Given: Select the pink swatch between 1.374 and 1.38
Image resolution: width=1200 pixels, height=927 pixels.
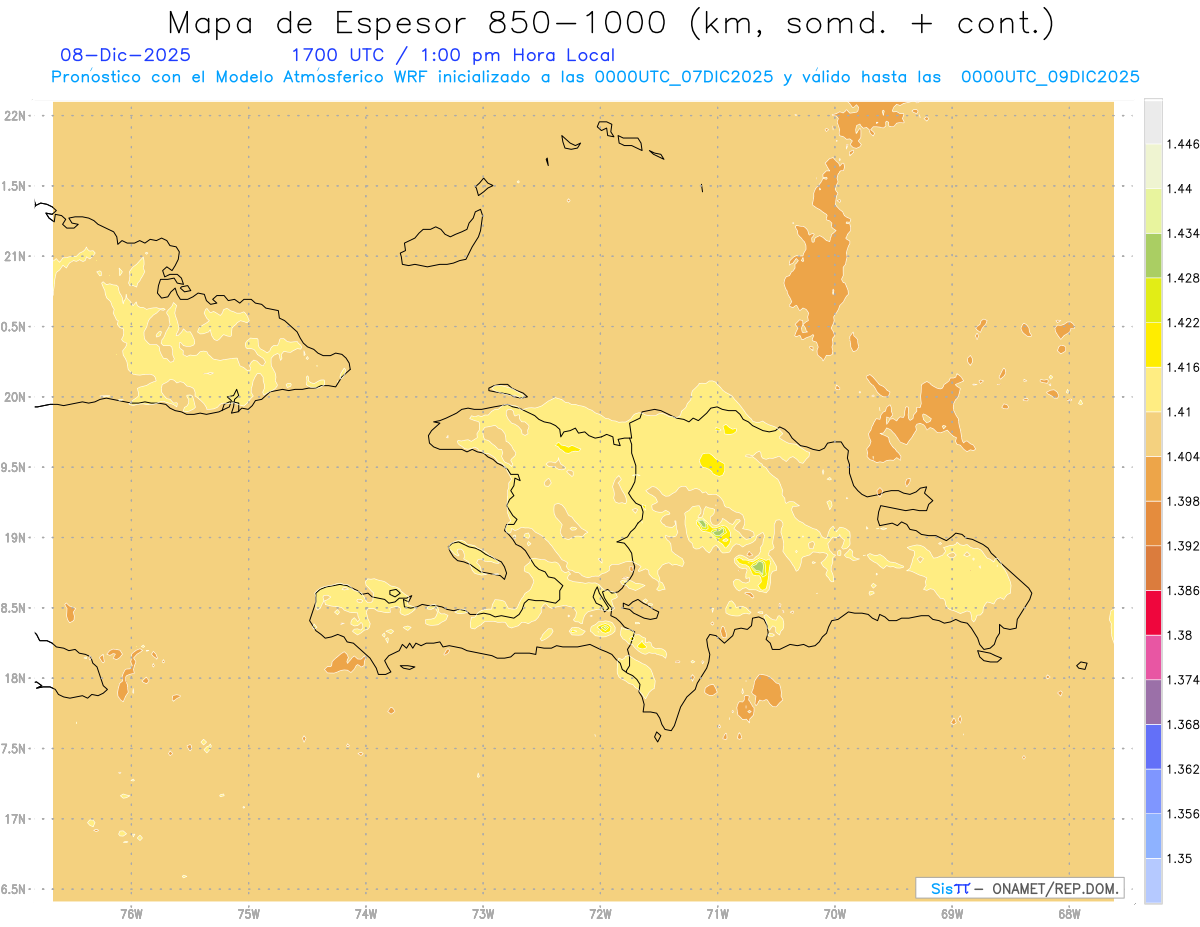Looking at the screenshot, I should [x=1153, y=657].
